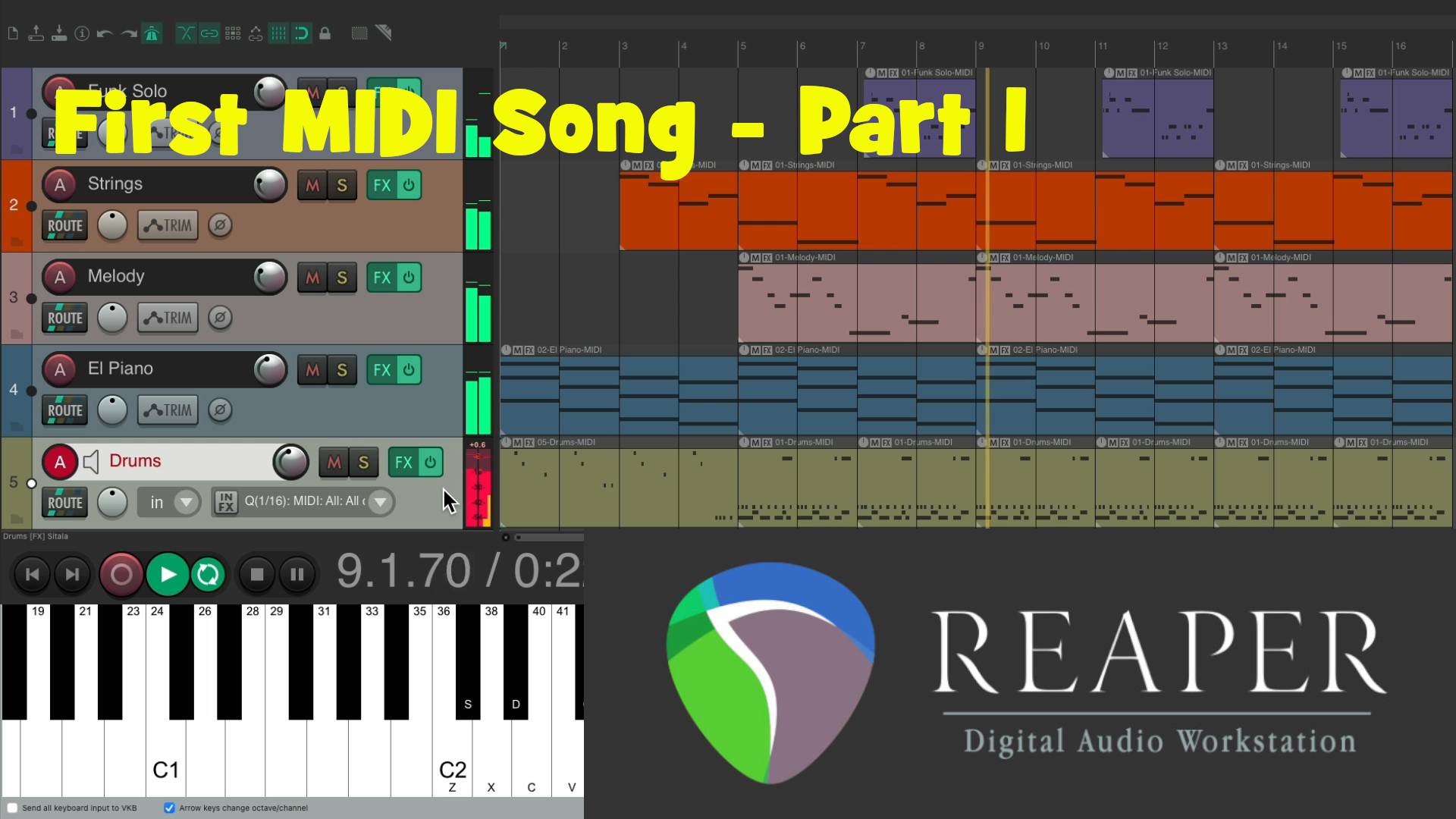Click the Undo arrow in toolbar

[105, 33]
